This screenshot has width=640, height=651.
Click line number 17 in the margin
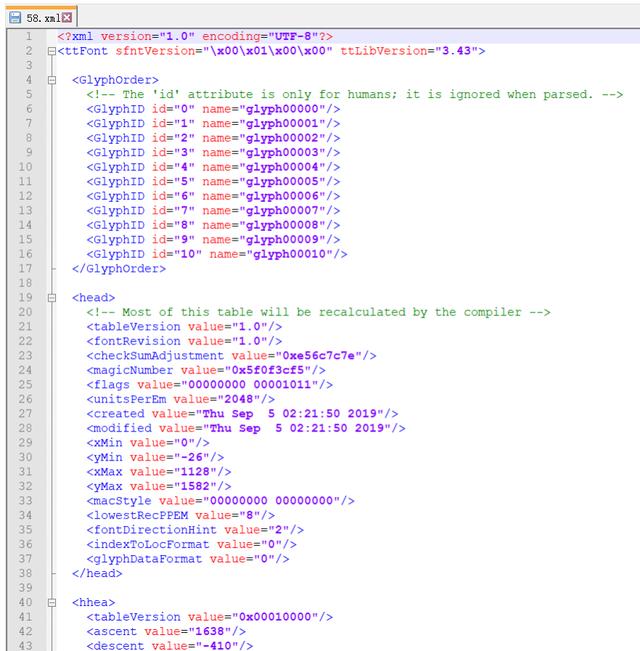25,269
